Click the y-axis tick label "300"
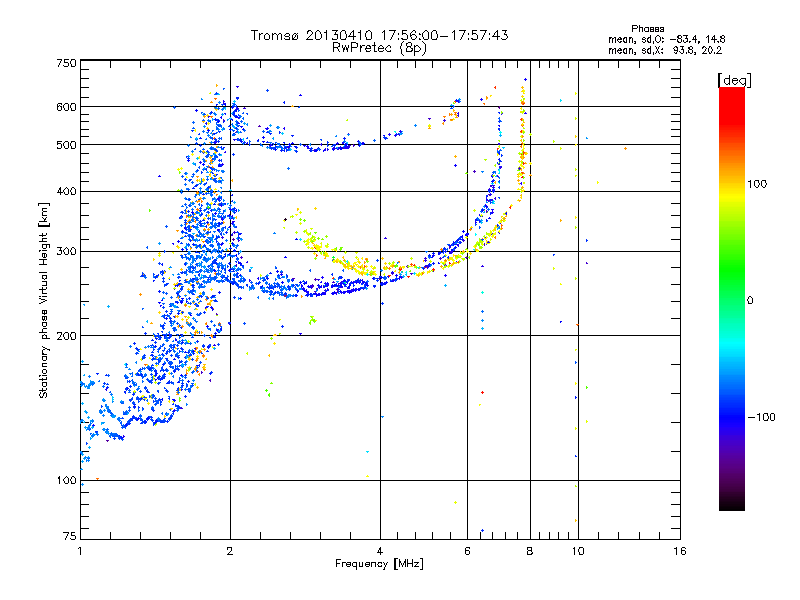 click(66, 252)
